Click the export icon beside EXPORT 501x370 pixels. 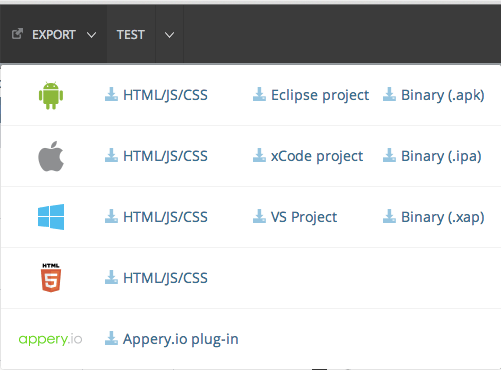pyautogui.click(x=17, y=34)
